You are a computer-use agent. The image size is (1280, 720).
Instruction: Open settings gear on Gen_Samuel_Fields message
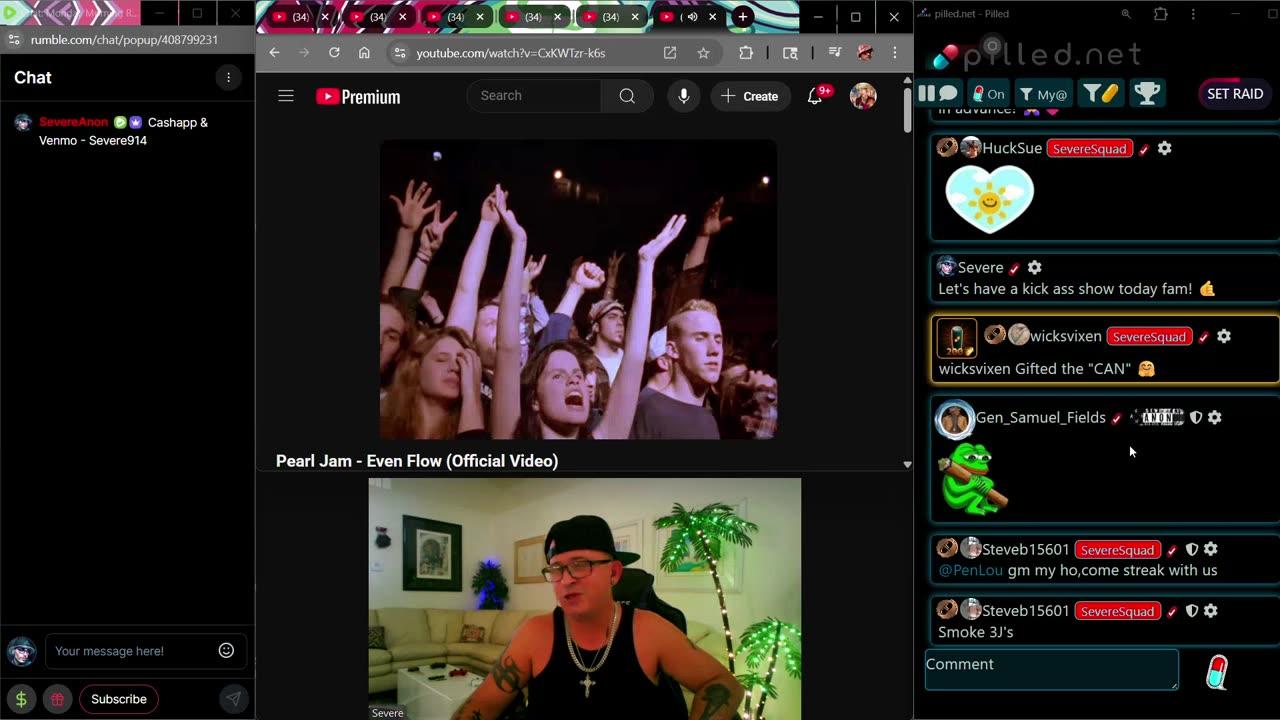pyautogui.click(x=1214, y=417)
